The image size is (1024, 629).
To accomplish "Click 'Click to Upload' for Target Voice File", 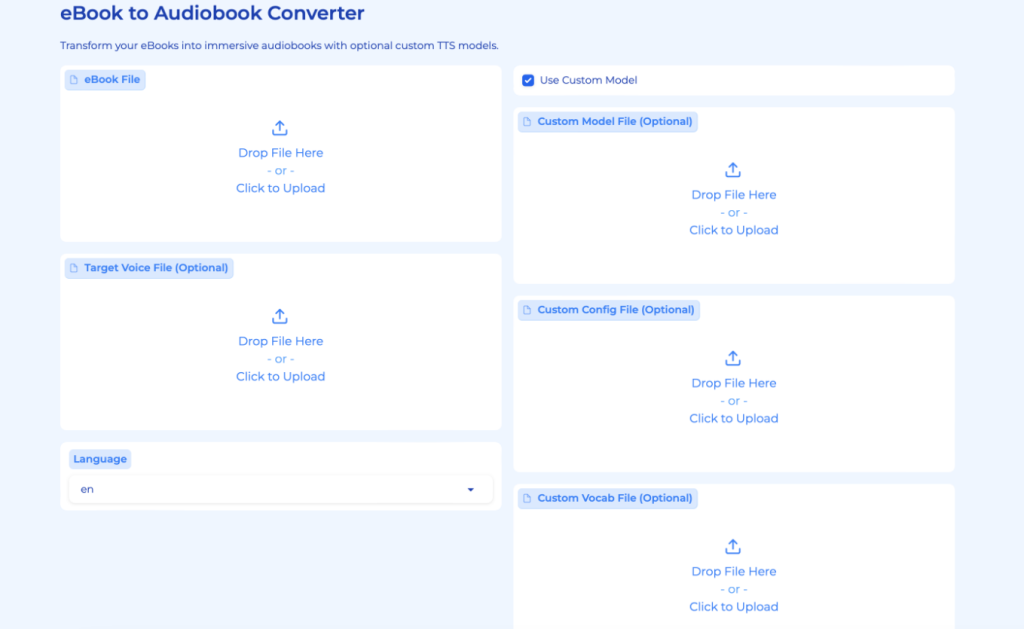I will (280, 377).
